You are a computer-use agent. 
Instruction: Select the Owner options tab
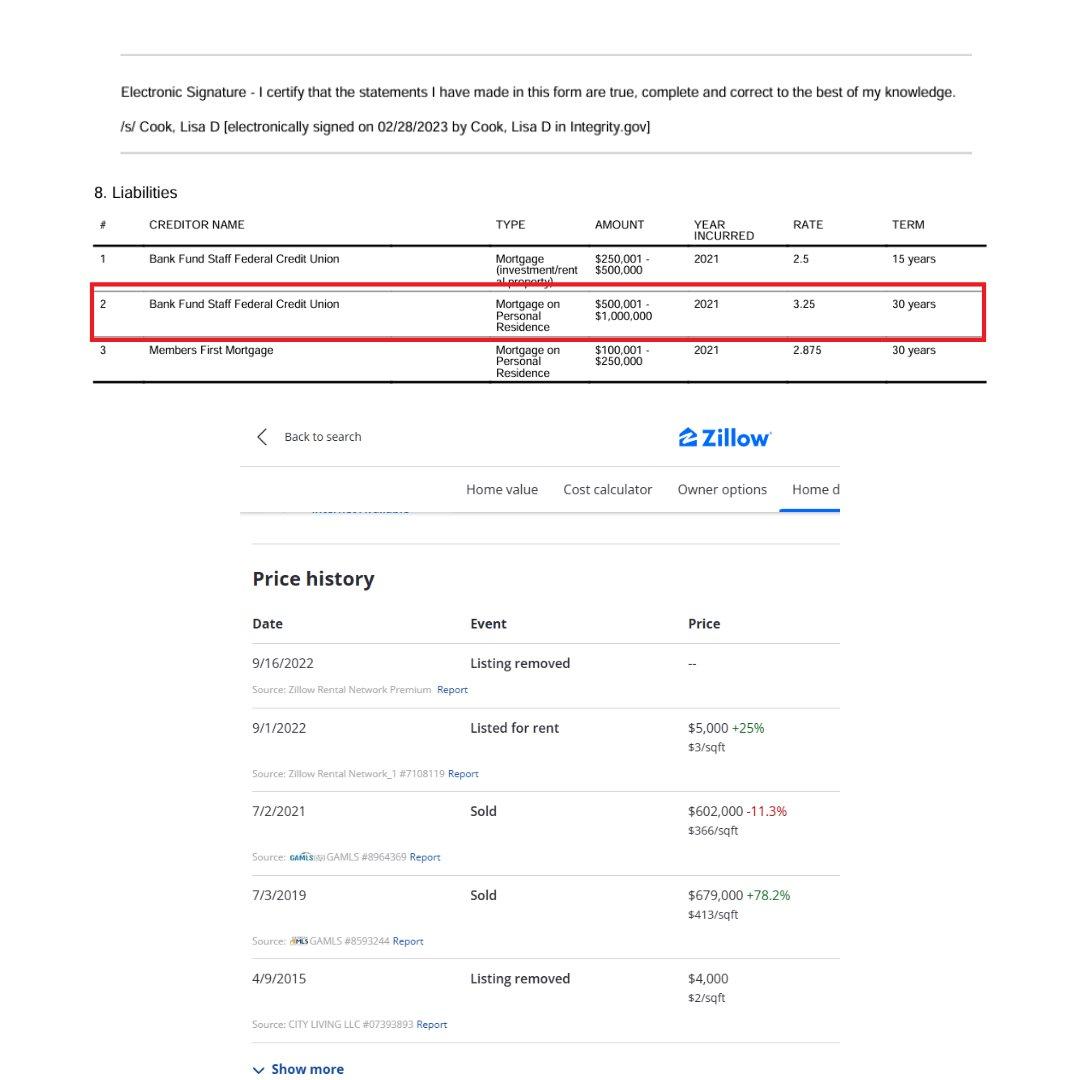[x=722, y=489]
